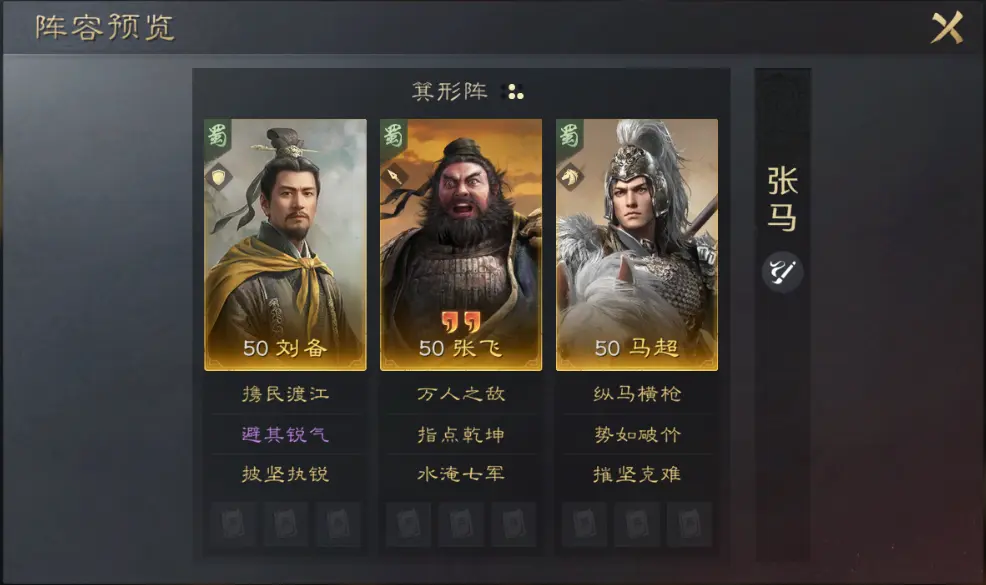Open the 张飞 general portrait card
This screenshot has height=585, width=986.
461,245
